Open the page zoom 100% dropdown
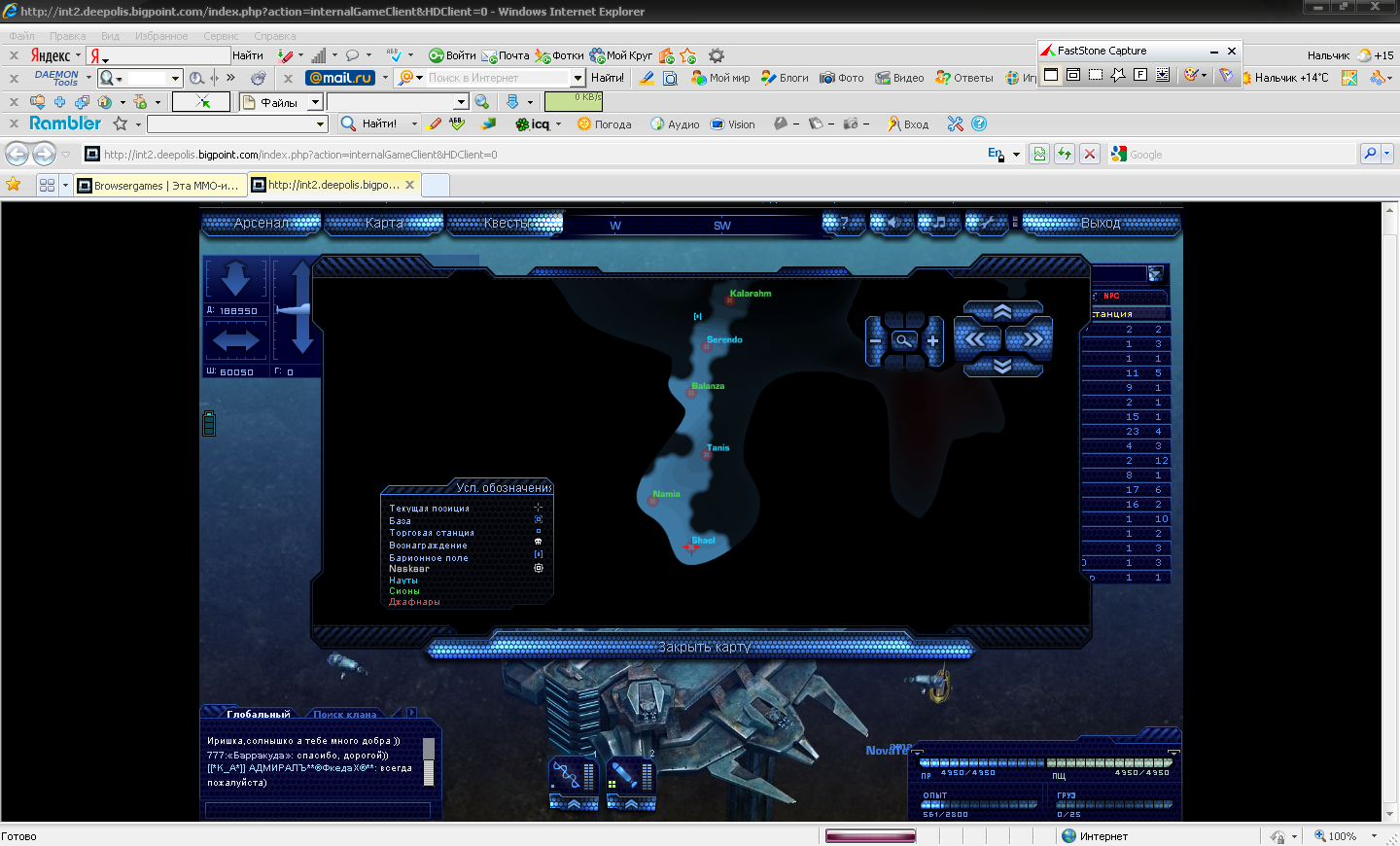The image size is (1400, 846). (1374, 836)
